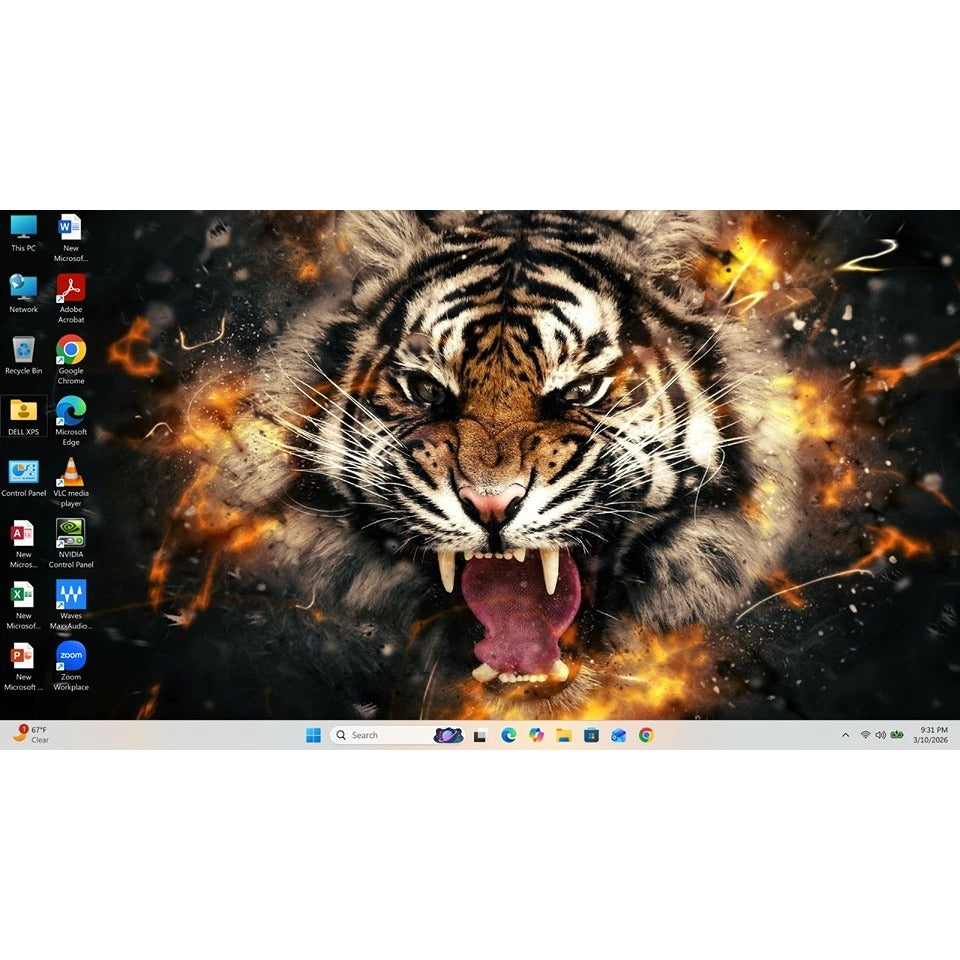Launch Microsoft Store from the taskbar

click(x=591, y=735)
